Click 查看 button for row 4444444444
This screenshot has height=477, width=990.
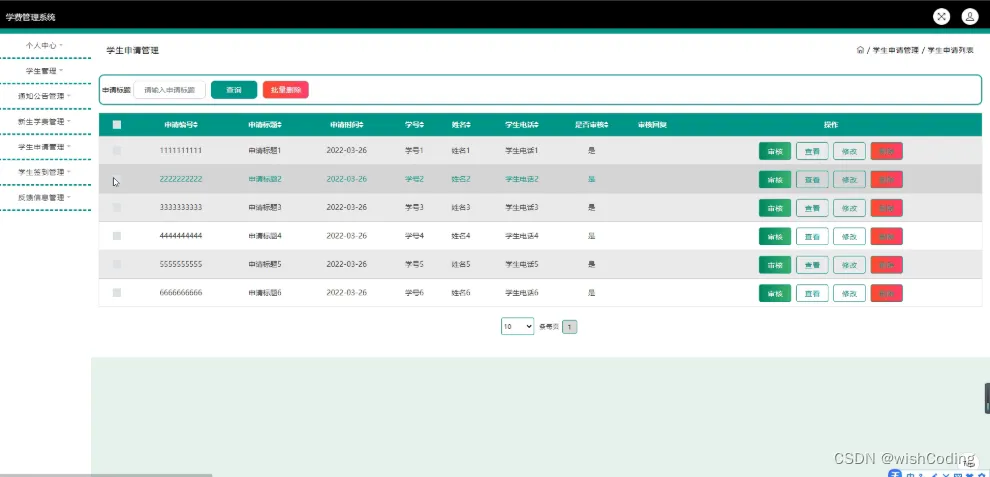[812, 236]
